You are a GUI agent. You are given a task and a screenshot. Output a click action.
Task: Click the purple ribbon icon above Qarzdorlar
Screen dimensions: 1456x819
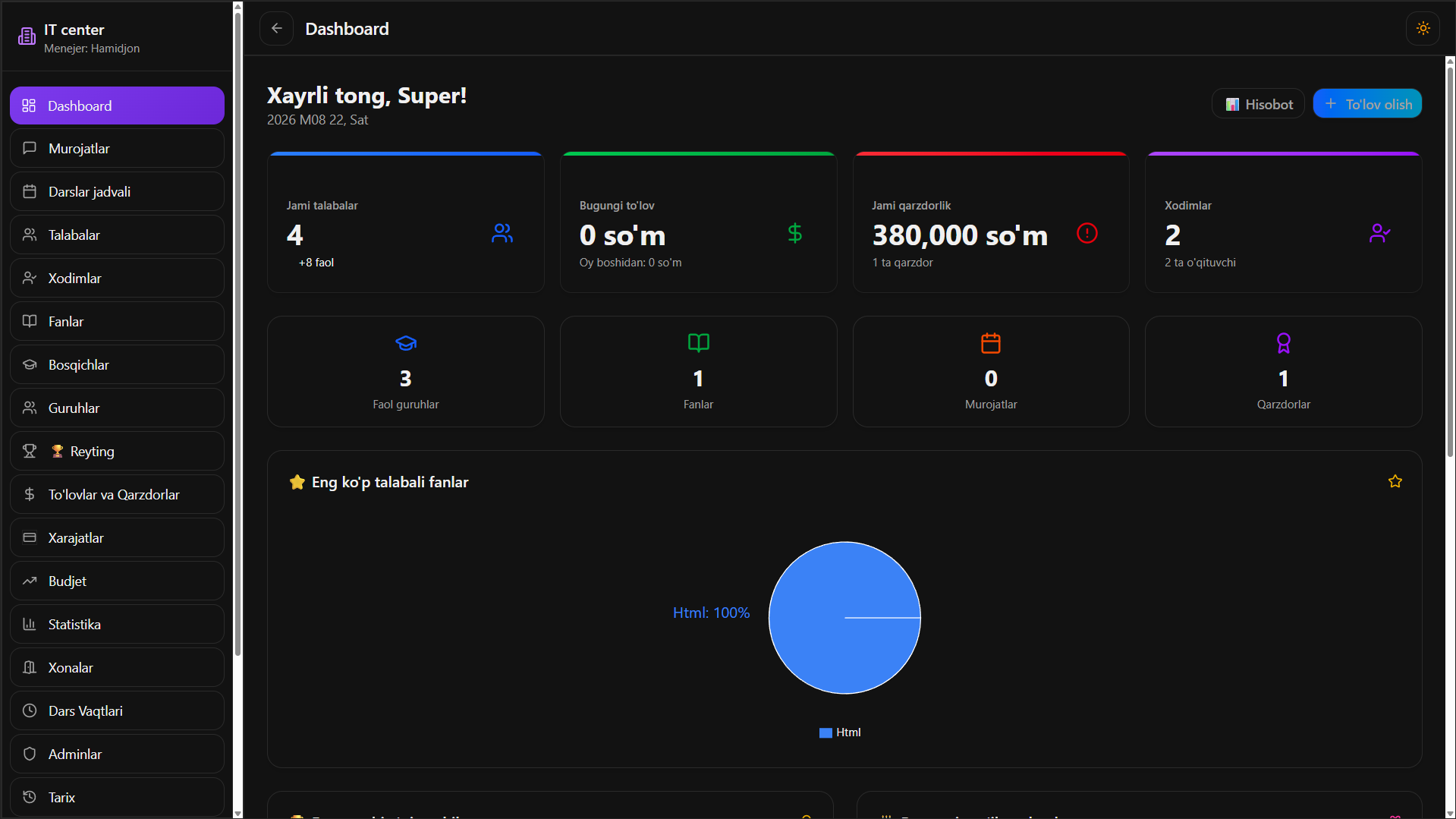point(1283,343)
